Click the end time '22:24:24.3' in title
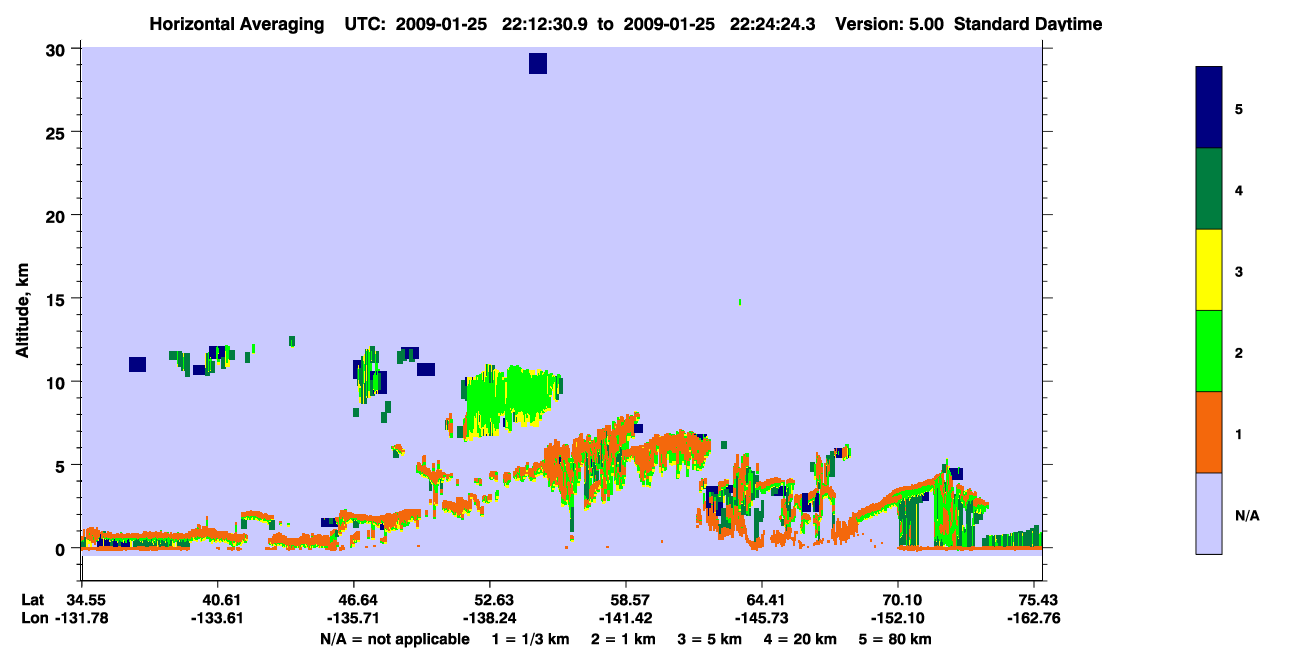 [x=773, y=24]
